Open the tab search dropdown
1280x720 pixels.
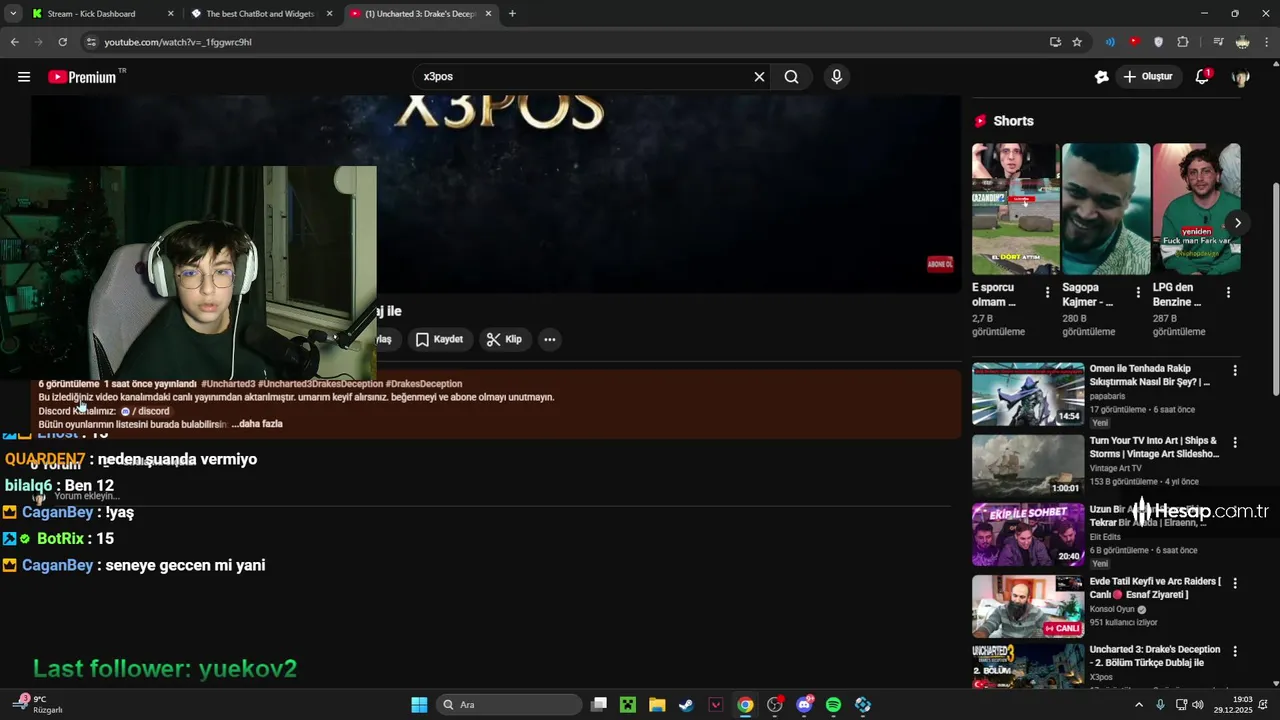click(x=13, y=14)
